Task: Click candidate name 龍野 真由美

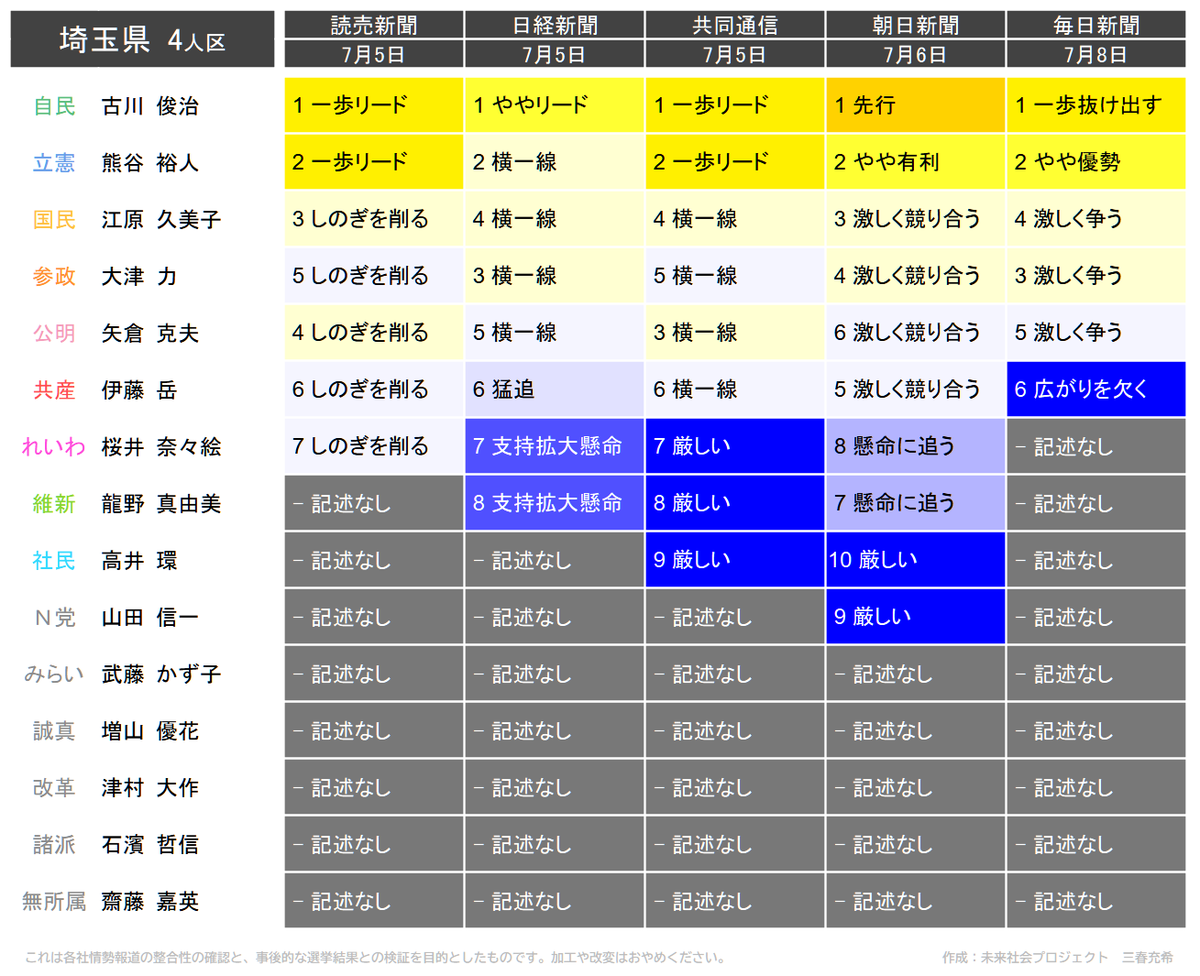Action: point(161,504)
